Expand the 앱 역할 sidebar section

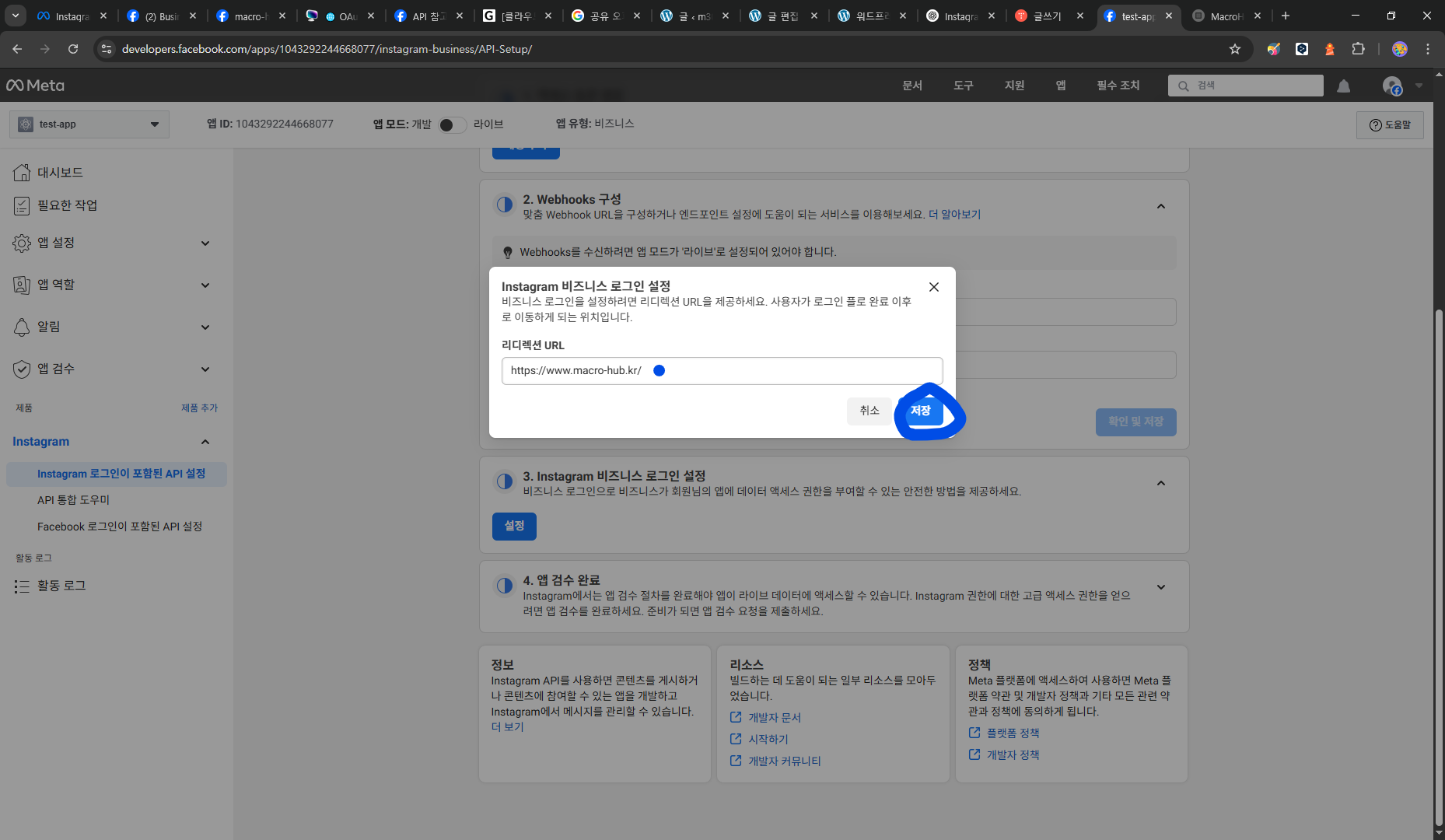tap(205, 285)
